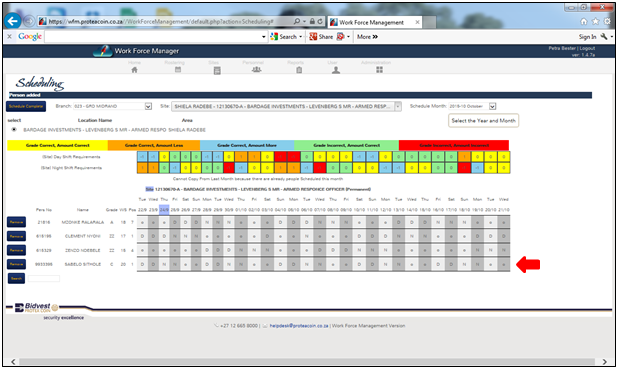Remove CLEMENT NYONI from the schedule

pos(17,236)
